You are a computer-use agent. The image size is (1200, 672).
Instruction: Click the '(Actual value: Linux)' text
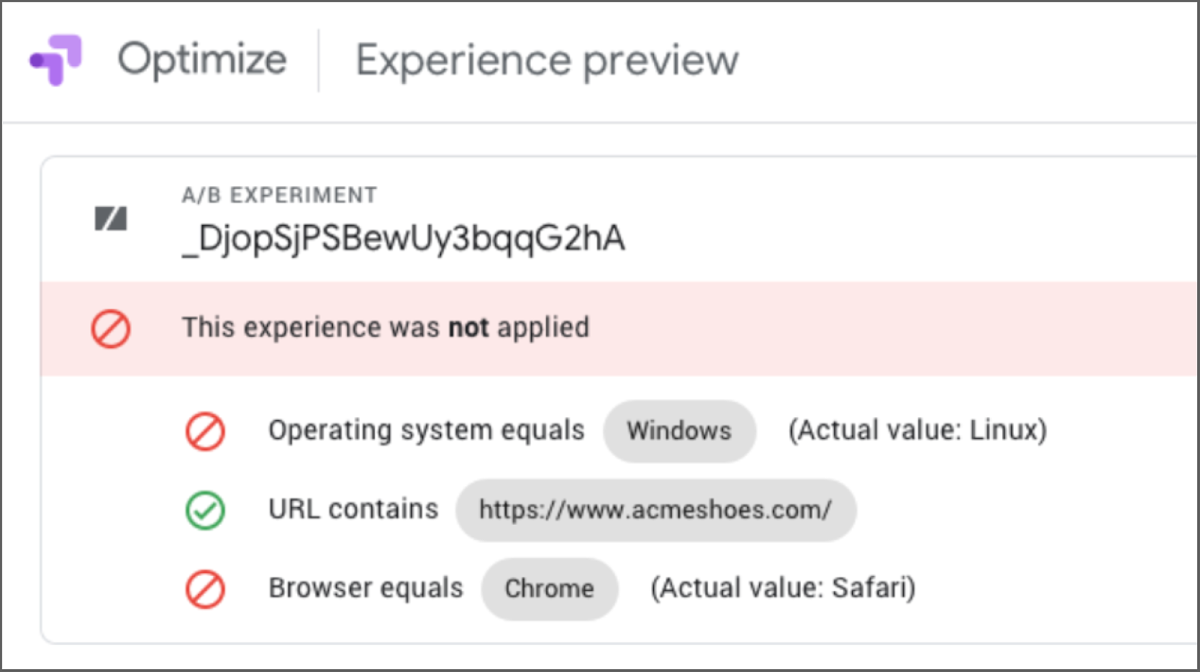(x=917, y=430)
